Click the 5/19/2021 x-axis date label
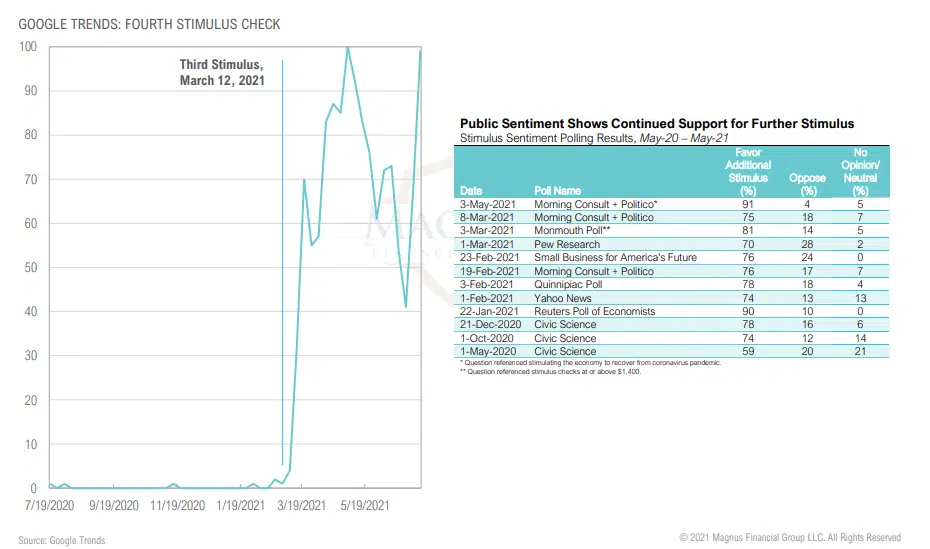 (x=364, y=507)
